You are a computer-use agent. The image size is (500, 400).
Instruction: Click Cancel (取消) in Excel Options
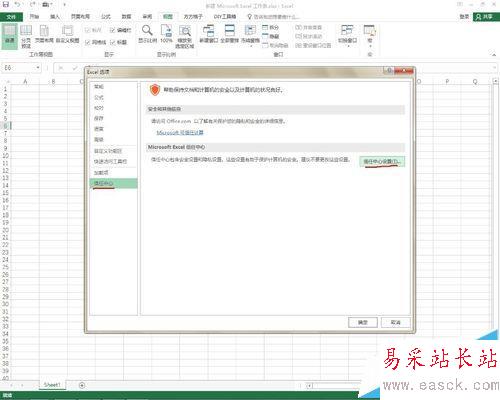[395, 322]
